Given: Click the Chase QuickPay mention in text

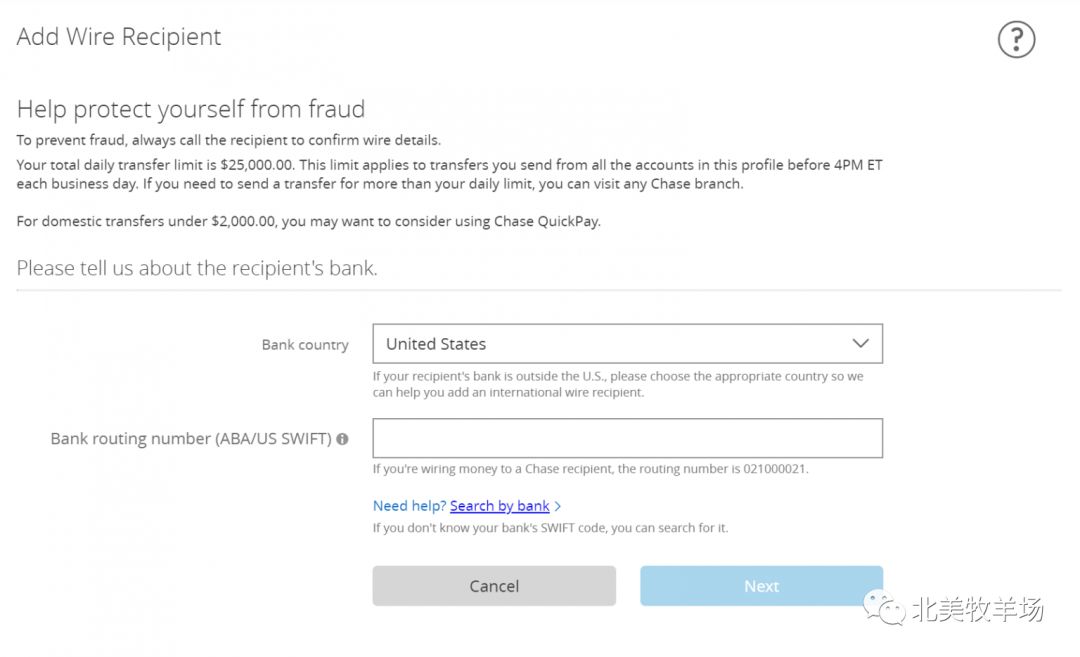Looking at the screenshot, I should [547, 221].
